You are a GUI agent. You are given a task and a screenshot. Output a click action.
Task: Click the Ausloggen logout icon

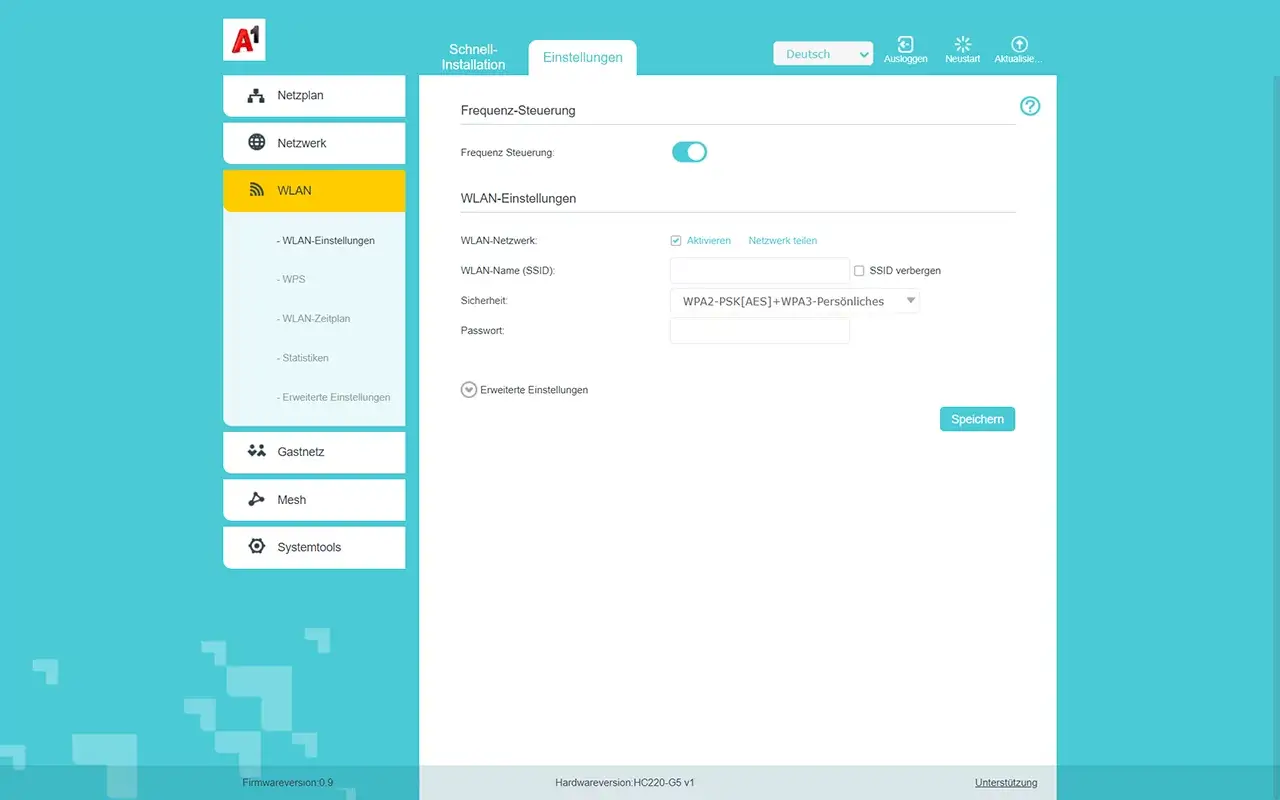click(905, 45)
